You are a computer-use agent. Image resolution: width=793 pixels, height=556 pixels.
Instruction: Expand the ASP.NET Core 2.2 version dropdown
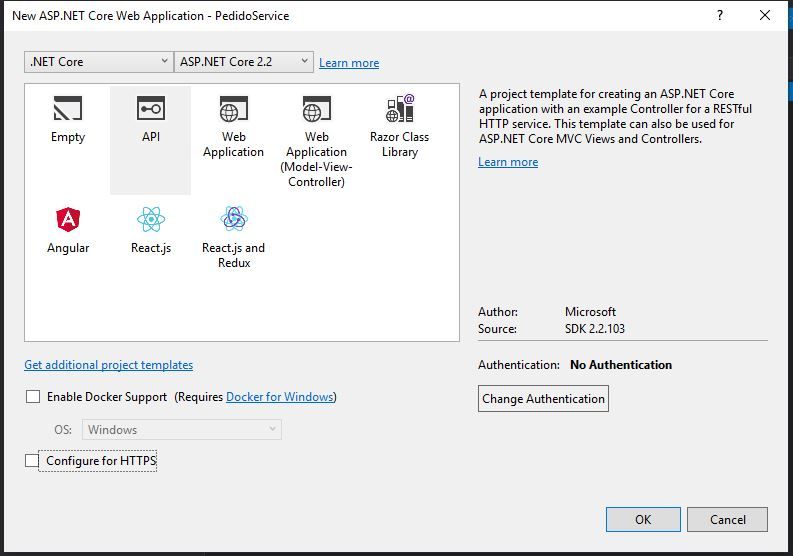244,62
